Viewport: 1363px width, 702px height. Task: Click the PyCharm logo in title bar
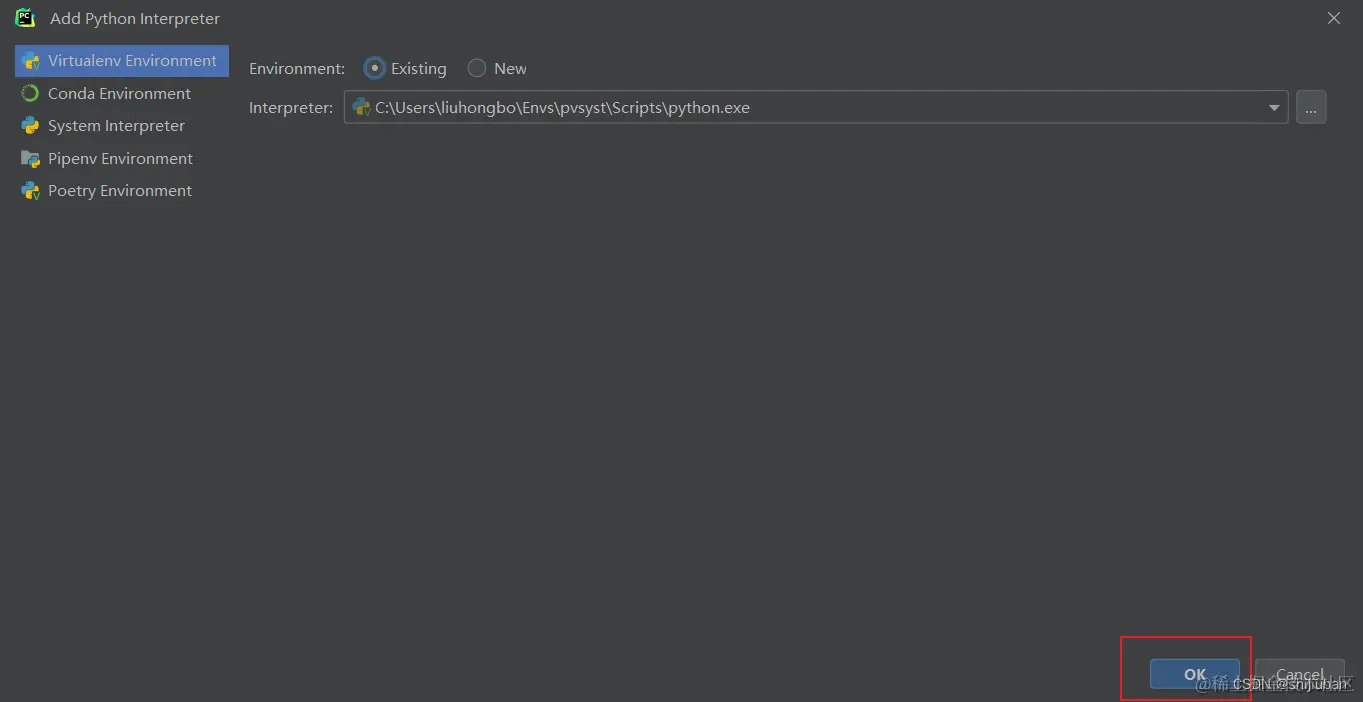pos(25,18)
